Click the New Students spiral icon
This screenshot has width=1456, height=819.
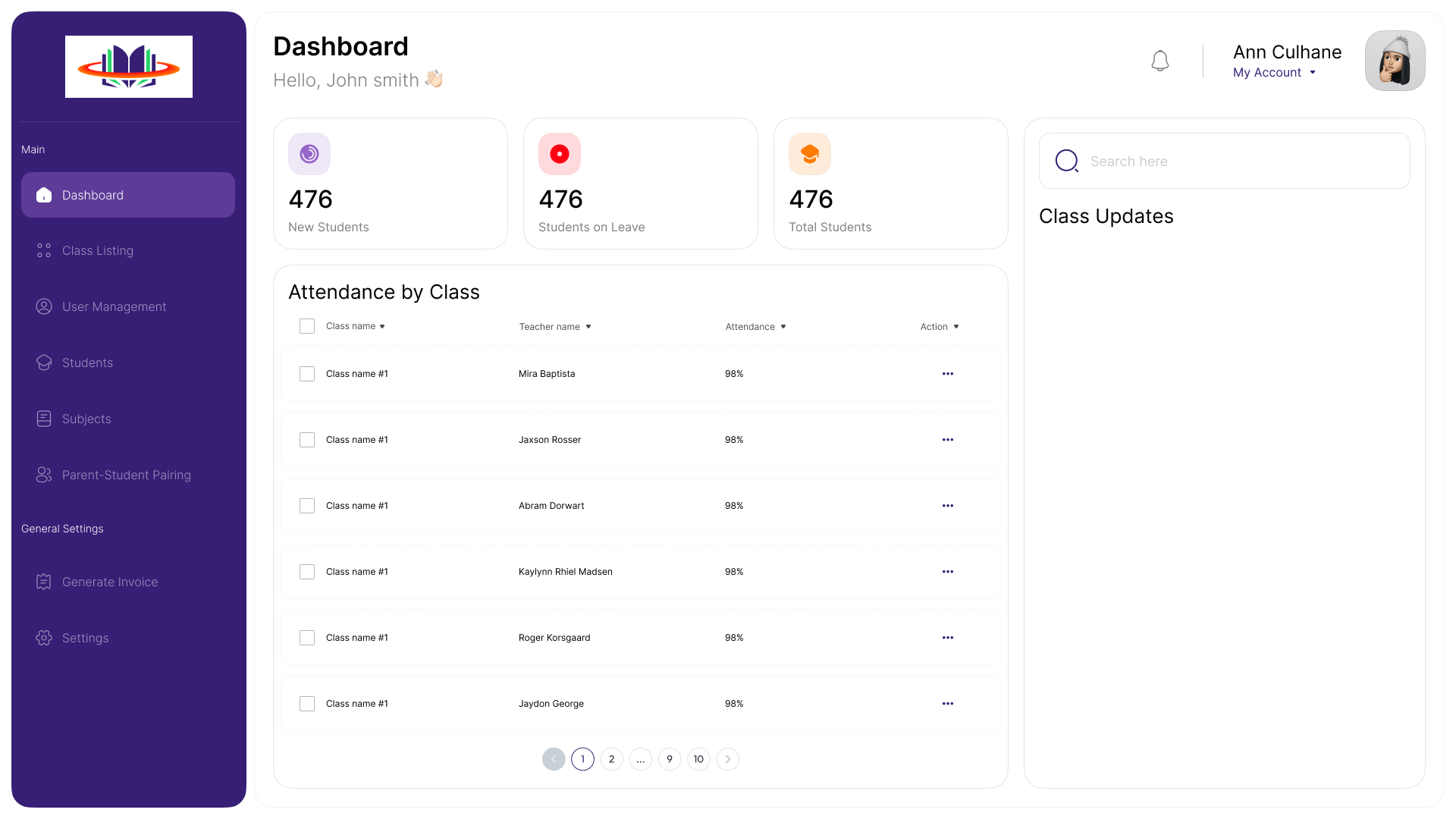[x=309, y=154]
